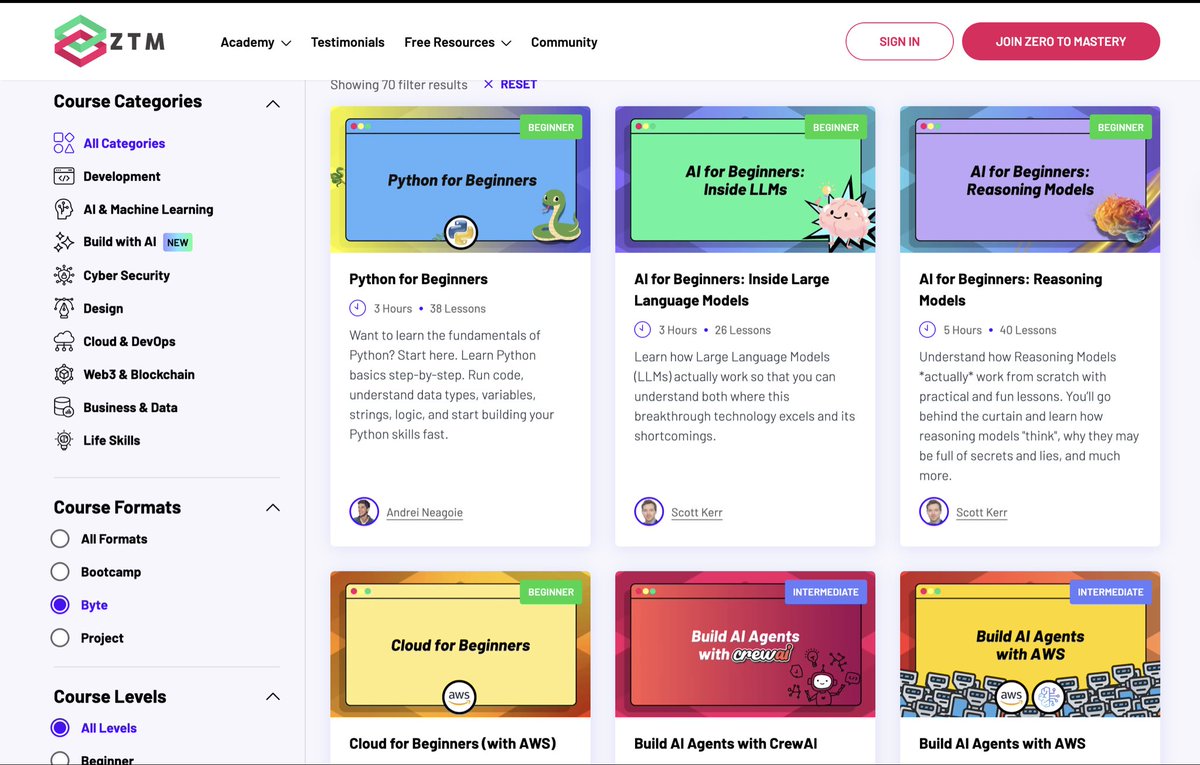Click JOIN ZERO TO MASTERY button
The image size is (1200, 765).
pos(1061,42)
